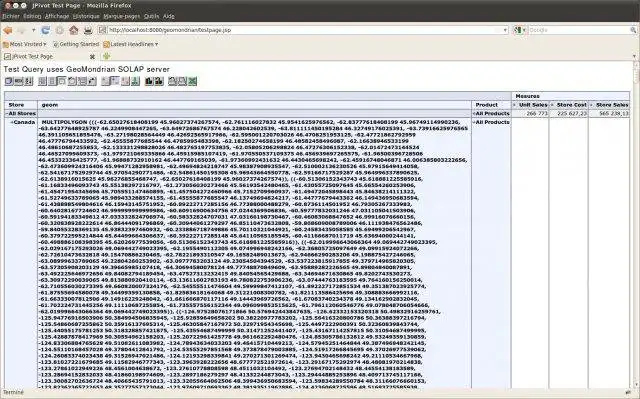Image resolution: width=640 pixels, height=399 pixels.
Task: Click the Product column header
Action: coord(491,105)
